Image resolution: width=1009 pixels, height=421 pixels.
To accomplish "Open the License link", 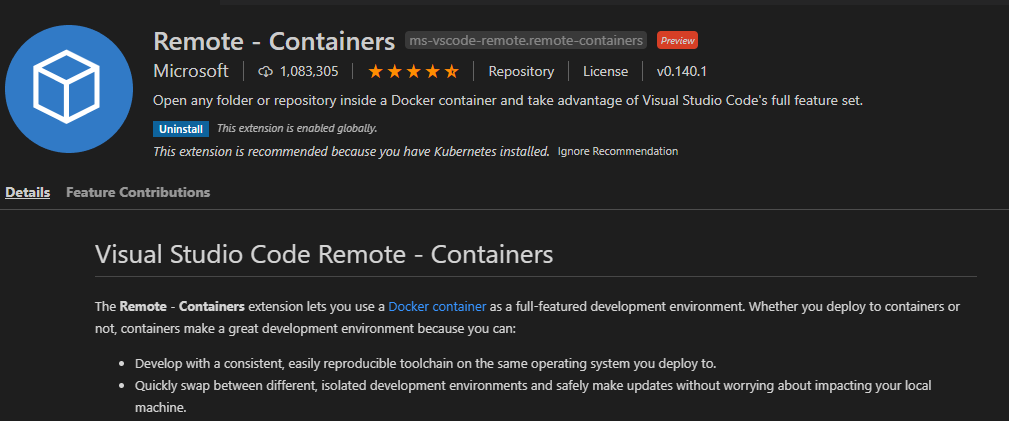I will pyautogui.click(x=605, y=72).
